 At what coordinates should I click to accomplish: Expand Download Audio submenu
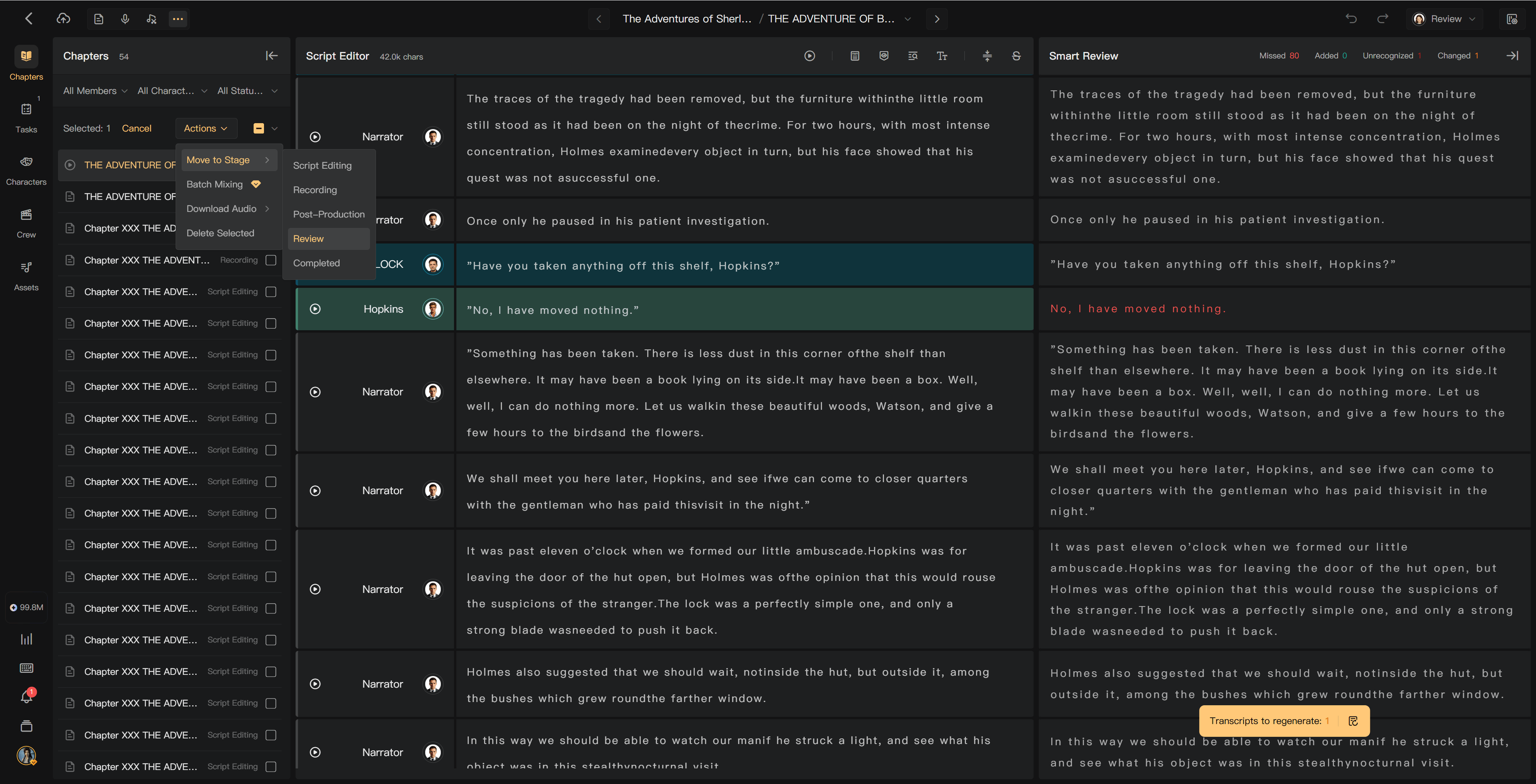click(x=230, y=209)
